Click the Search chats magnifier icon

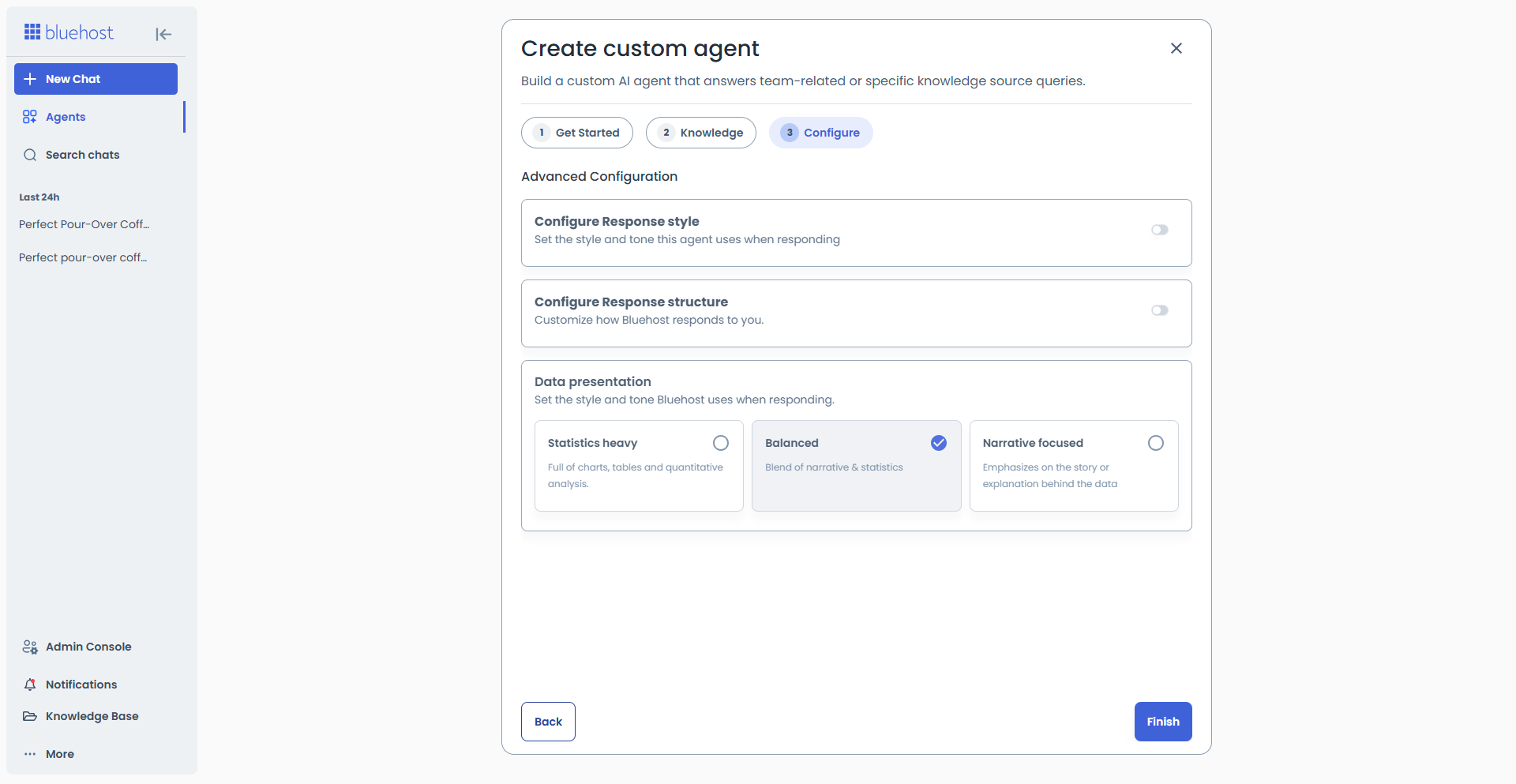[30, 155]
